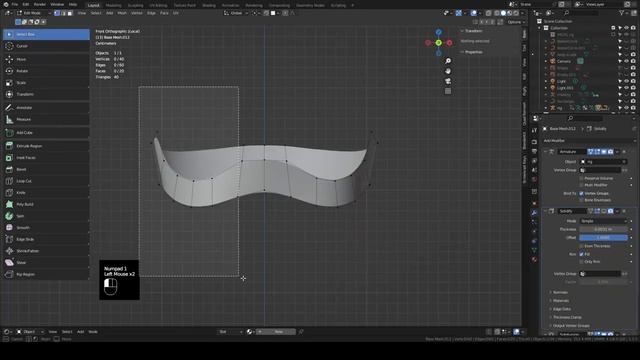Toggle Preserve Volume checkbox
The width and height of the screenshot is (640, 360).
click(x=582, y=178)
